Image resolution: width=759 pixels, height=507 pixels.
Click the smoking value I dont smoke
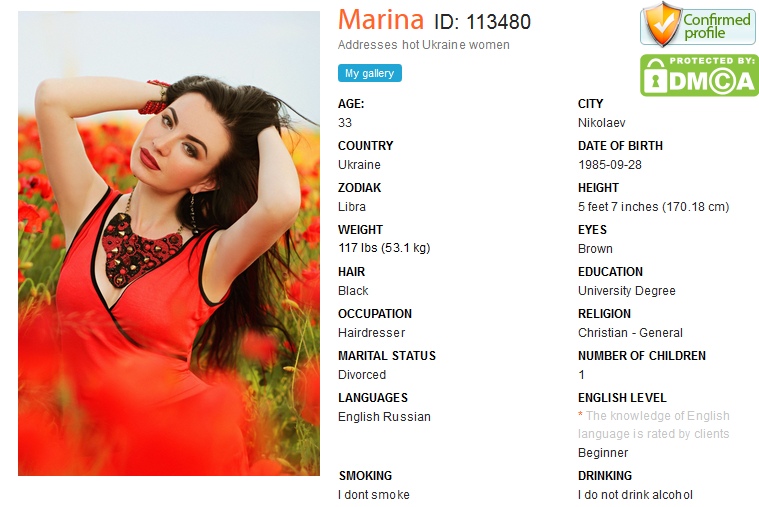coord(374,495)
